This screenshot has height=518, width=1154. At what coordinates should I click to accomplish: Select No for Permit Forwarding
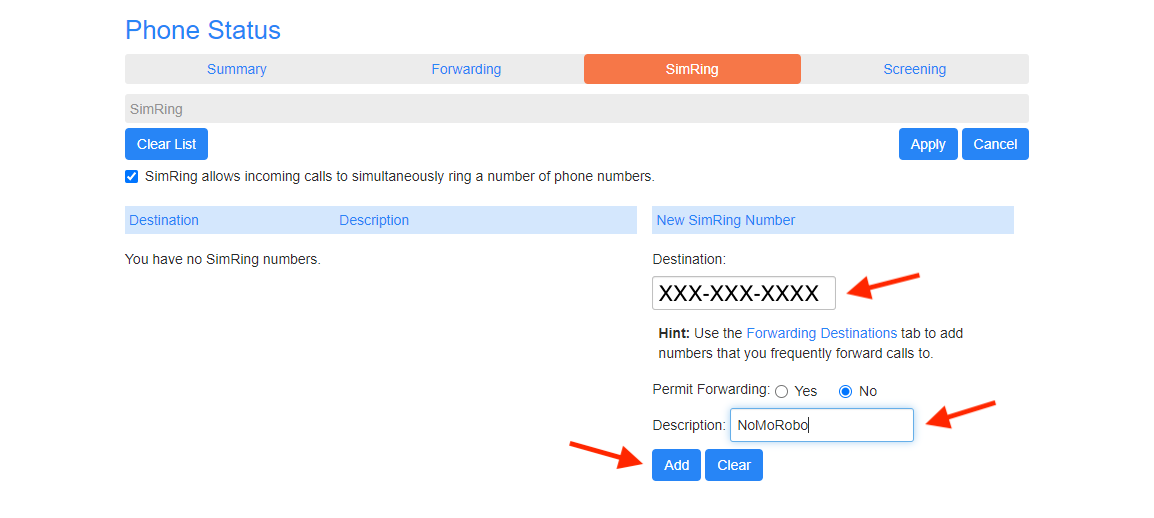point(845,391)
